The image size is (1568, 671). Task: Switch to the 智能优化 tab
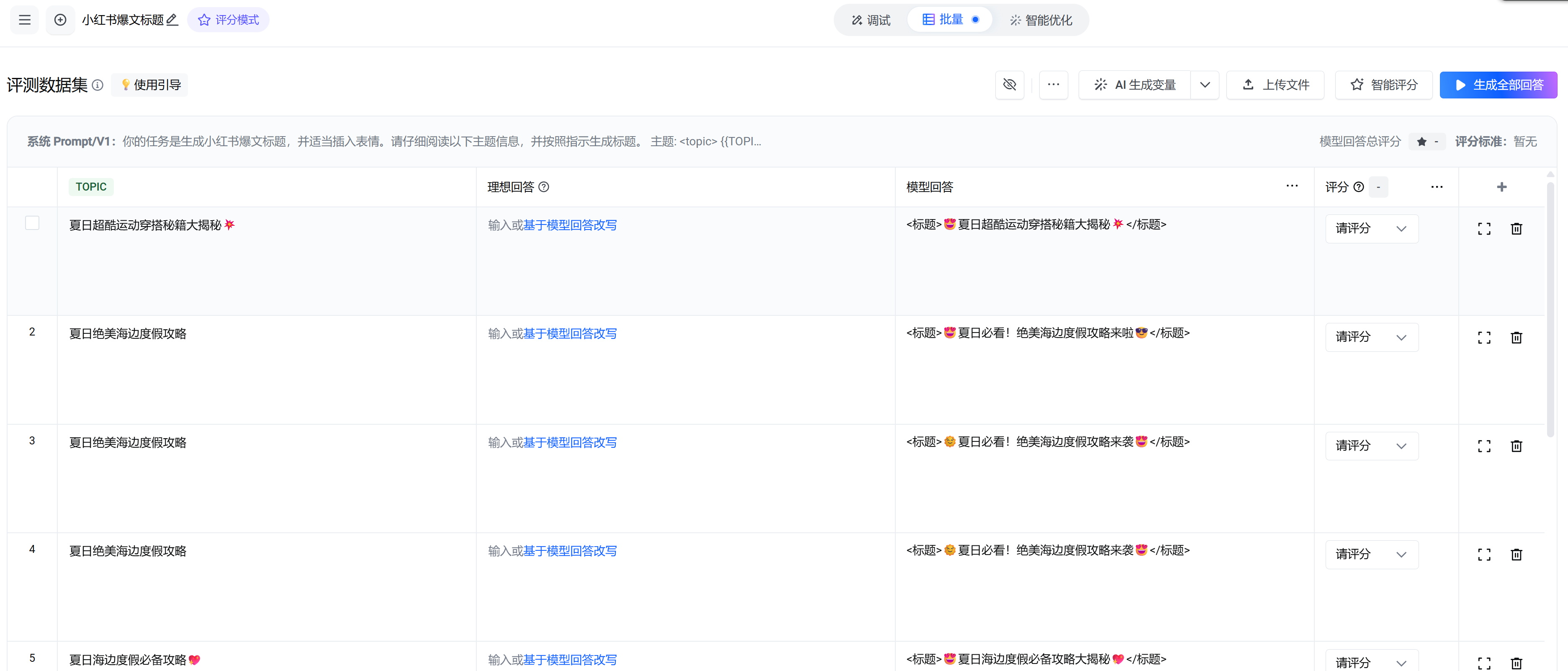(1041, 20)
